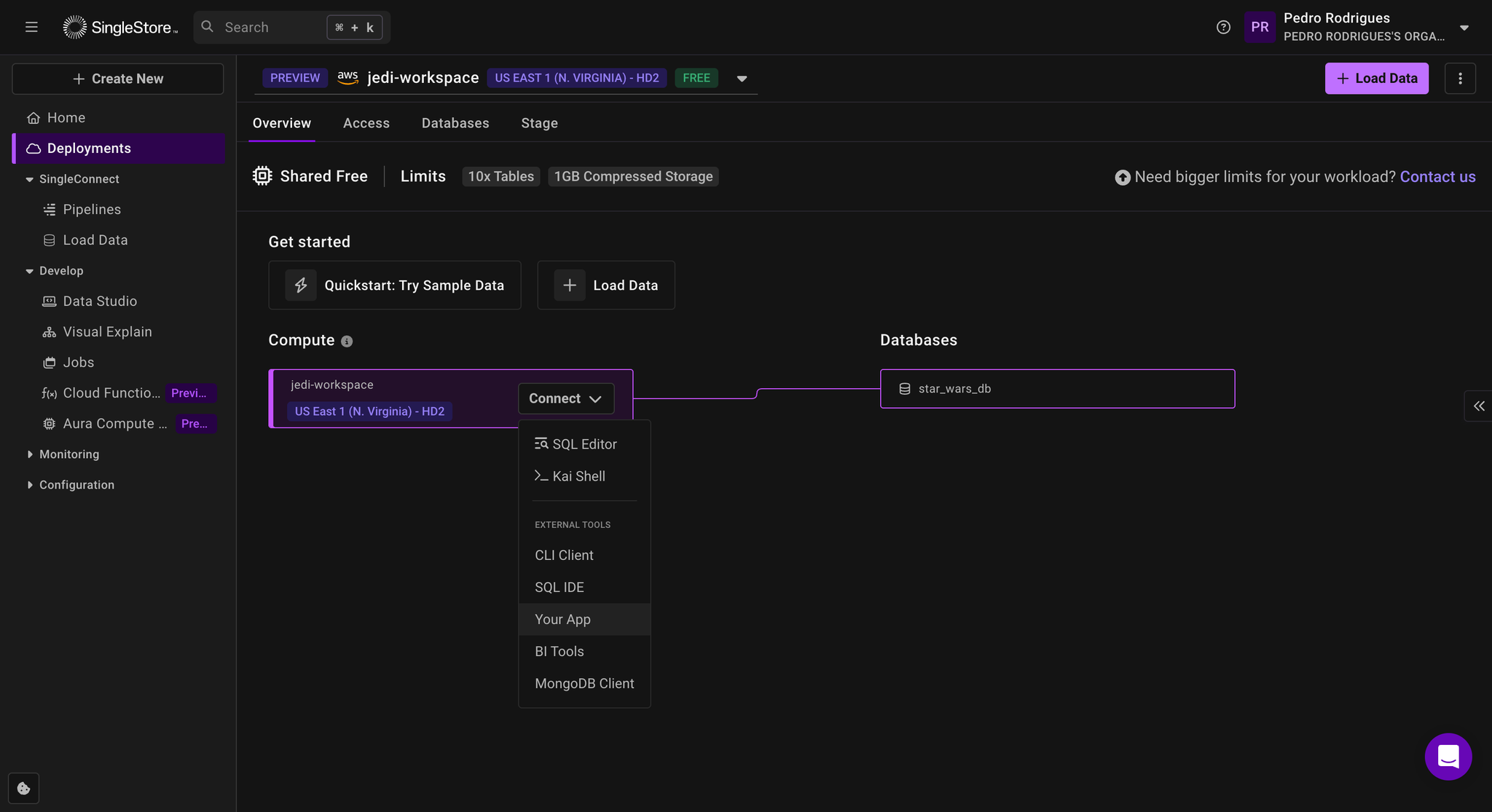Image resolution: width=1492 pixels, height=812 pixels.
Task: Click the help question mark icon
Action: click(1222, 27)
